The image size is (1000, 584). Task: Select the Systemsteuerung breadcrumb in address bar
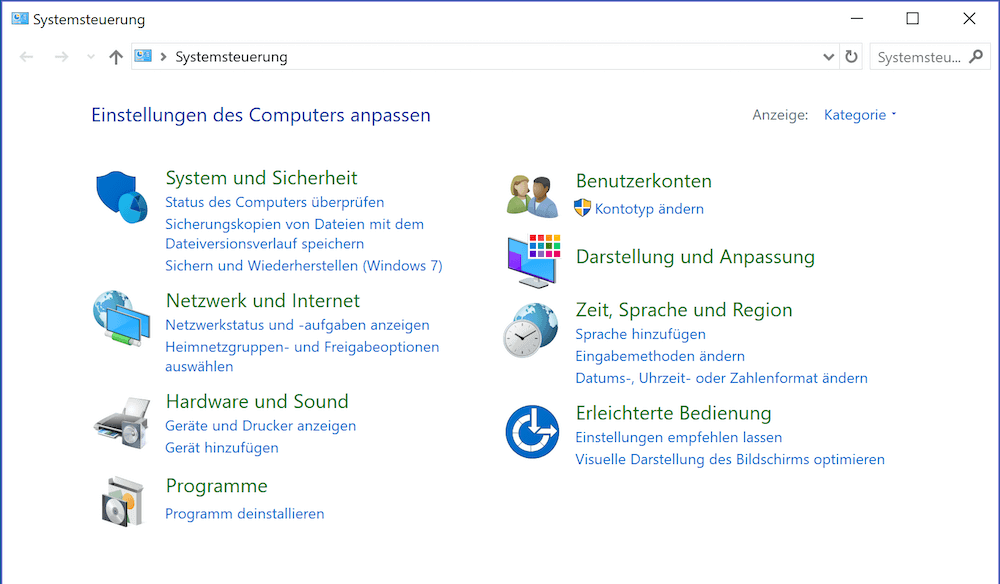[x=231, y=57]
